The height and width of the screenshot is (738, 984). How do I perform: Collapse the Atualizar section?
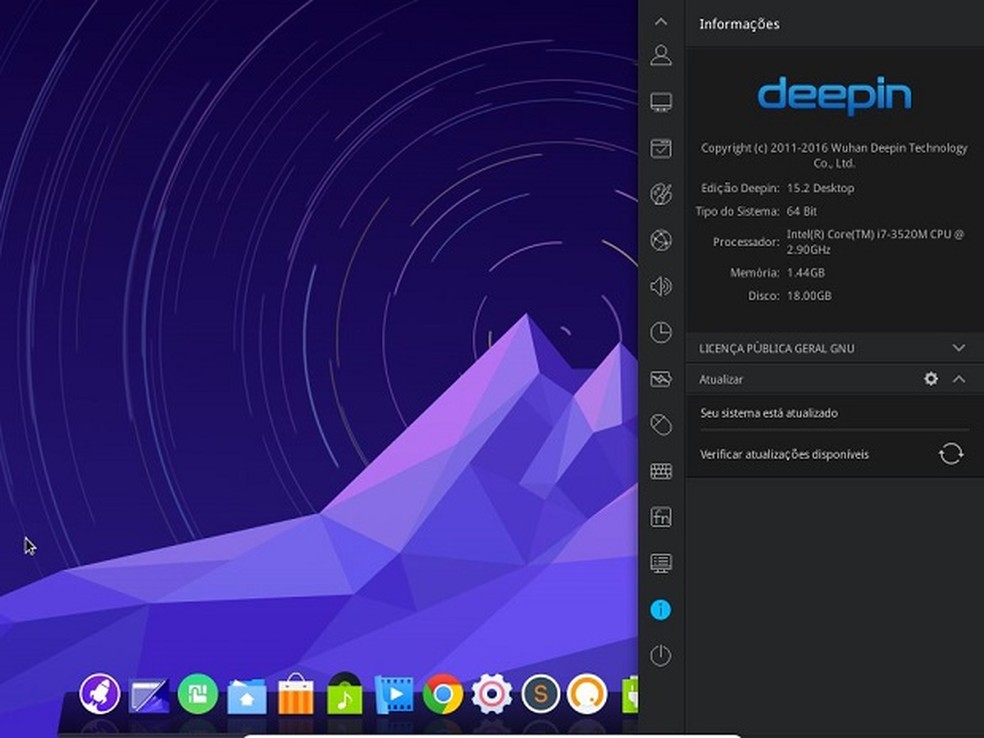click(958, 379)
